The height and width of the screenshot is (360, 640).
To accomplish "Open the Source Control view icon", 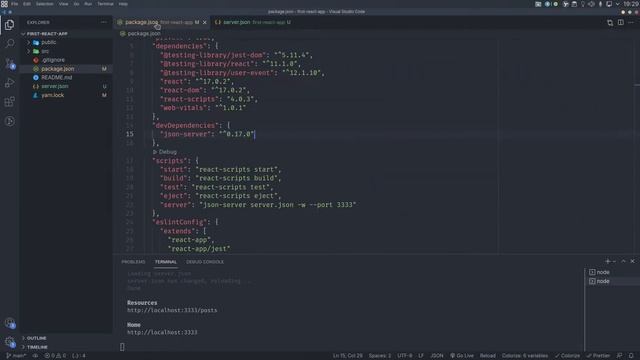I will 9,63.
